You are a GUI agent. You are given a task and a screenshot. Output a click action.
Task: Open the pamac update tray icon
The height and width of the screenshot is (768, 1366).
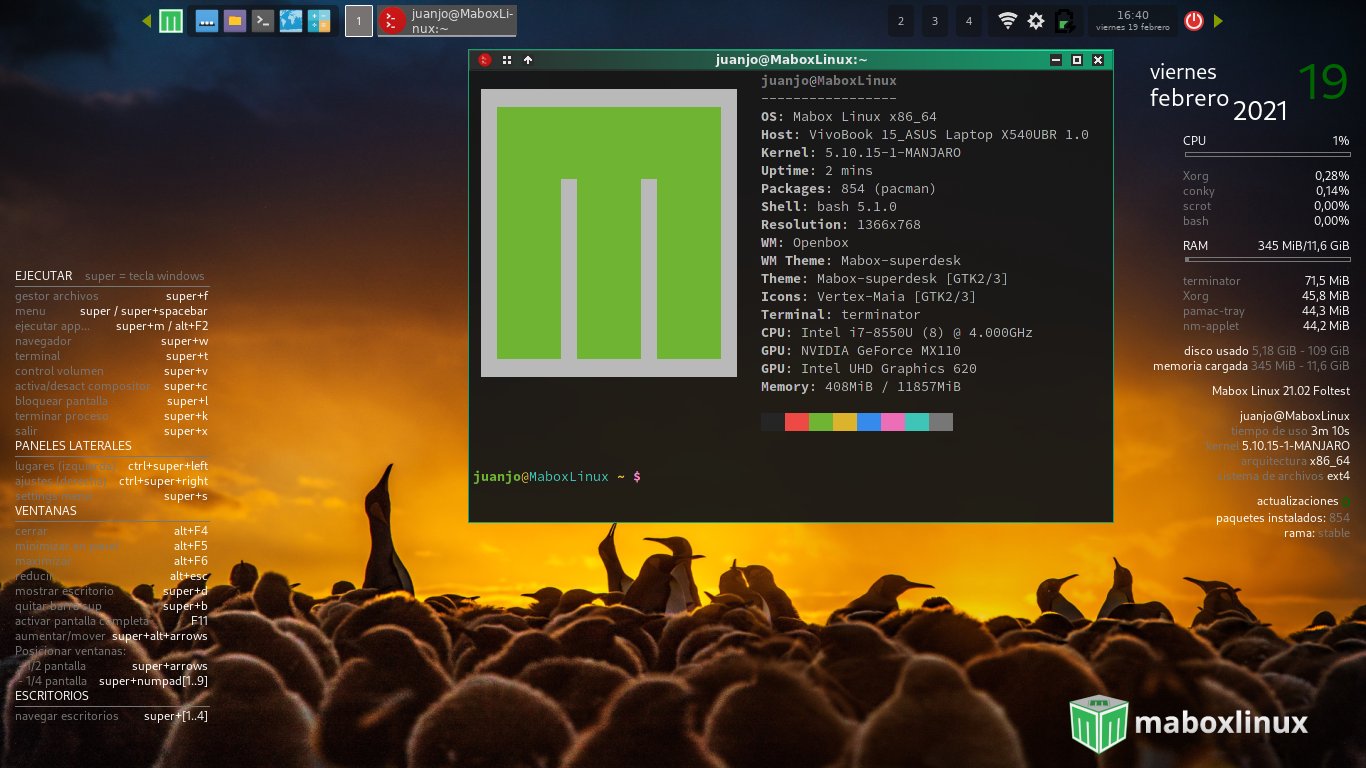tap(1036, 21)
